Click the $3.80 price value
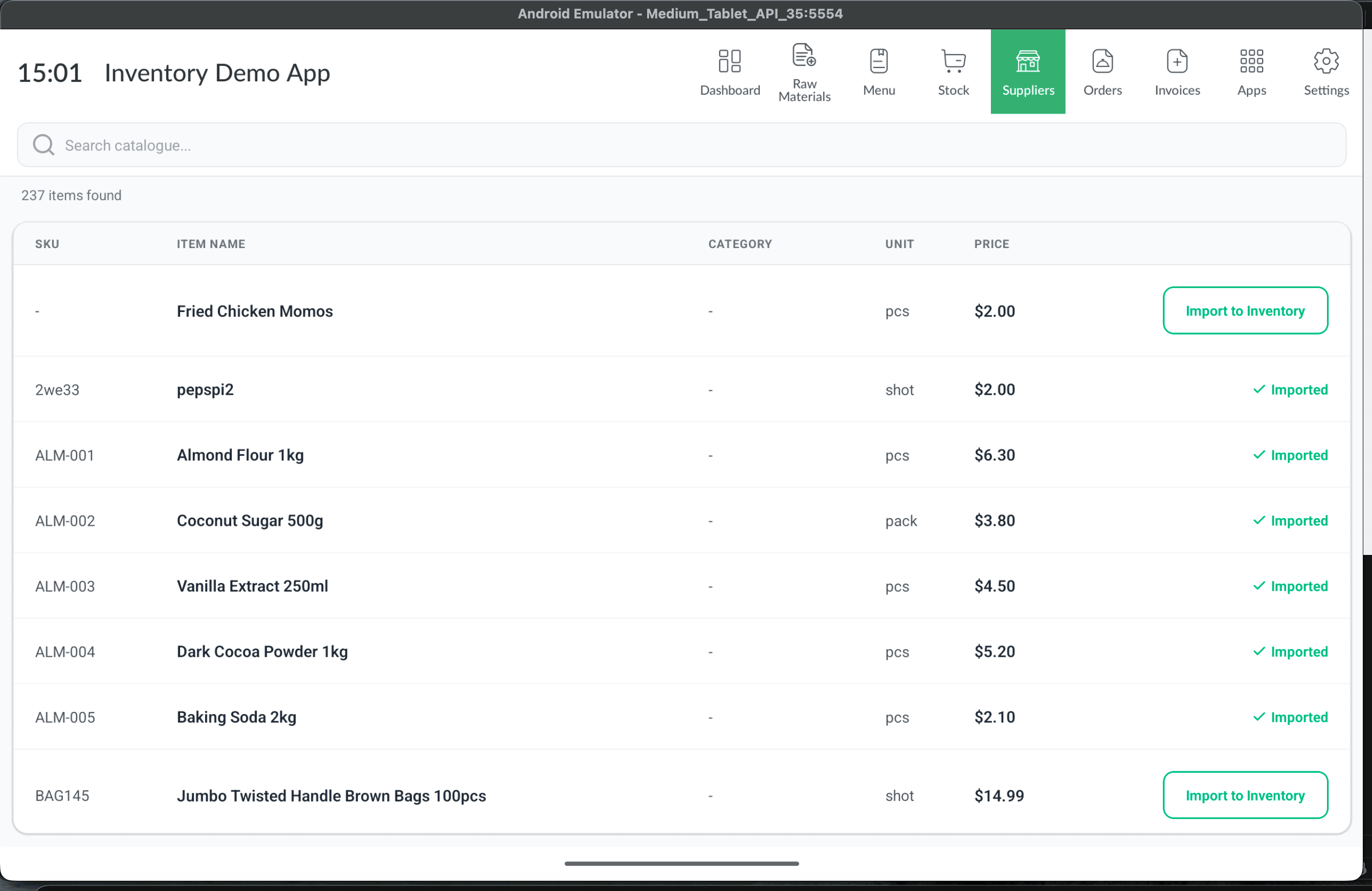 point(994,521)
